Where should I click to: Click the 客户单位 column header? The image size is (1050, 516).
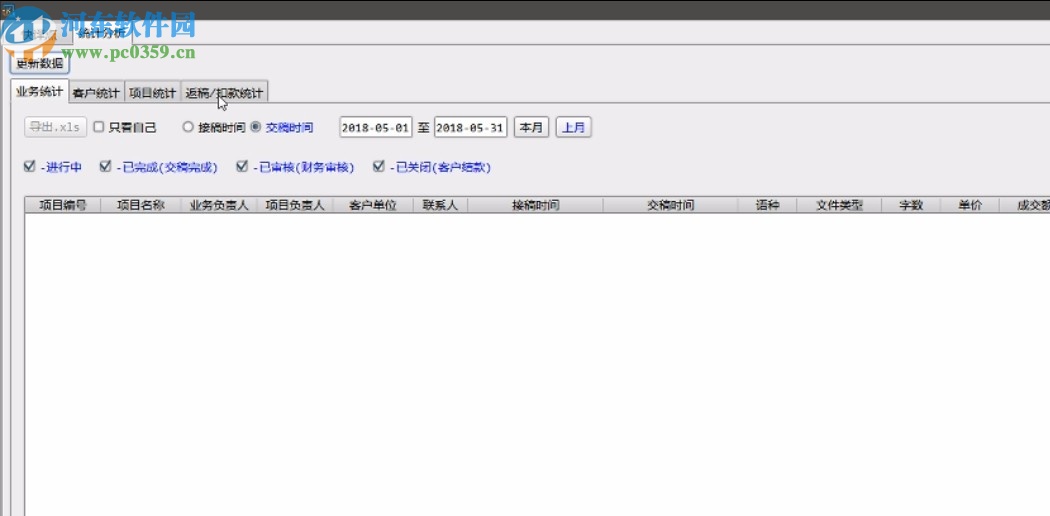click(373, 205)
